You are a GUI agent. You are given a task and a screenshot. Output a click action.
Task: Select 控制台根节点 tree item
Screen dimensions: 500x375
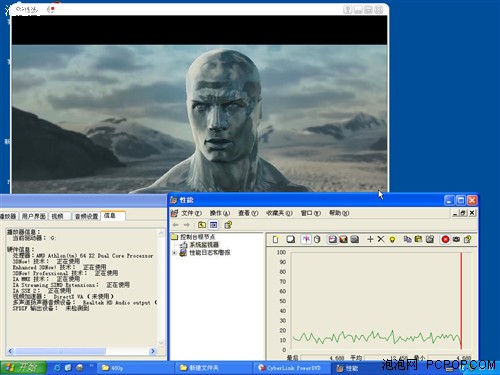[x=198, y=237]
